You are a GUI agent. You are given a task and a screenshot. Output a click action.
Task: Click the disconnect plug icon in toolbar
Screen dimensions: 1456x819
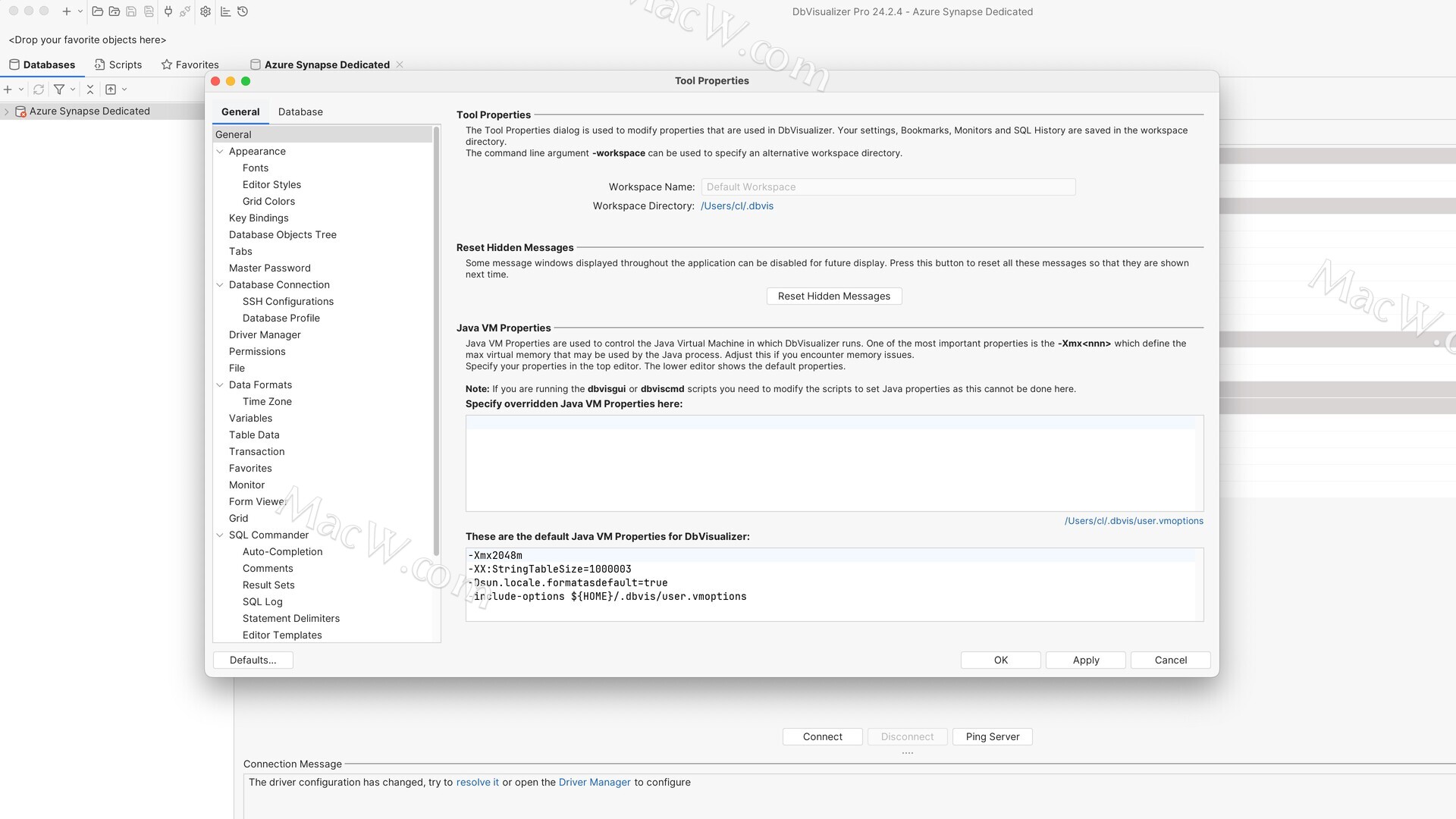point(185,11)
